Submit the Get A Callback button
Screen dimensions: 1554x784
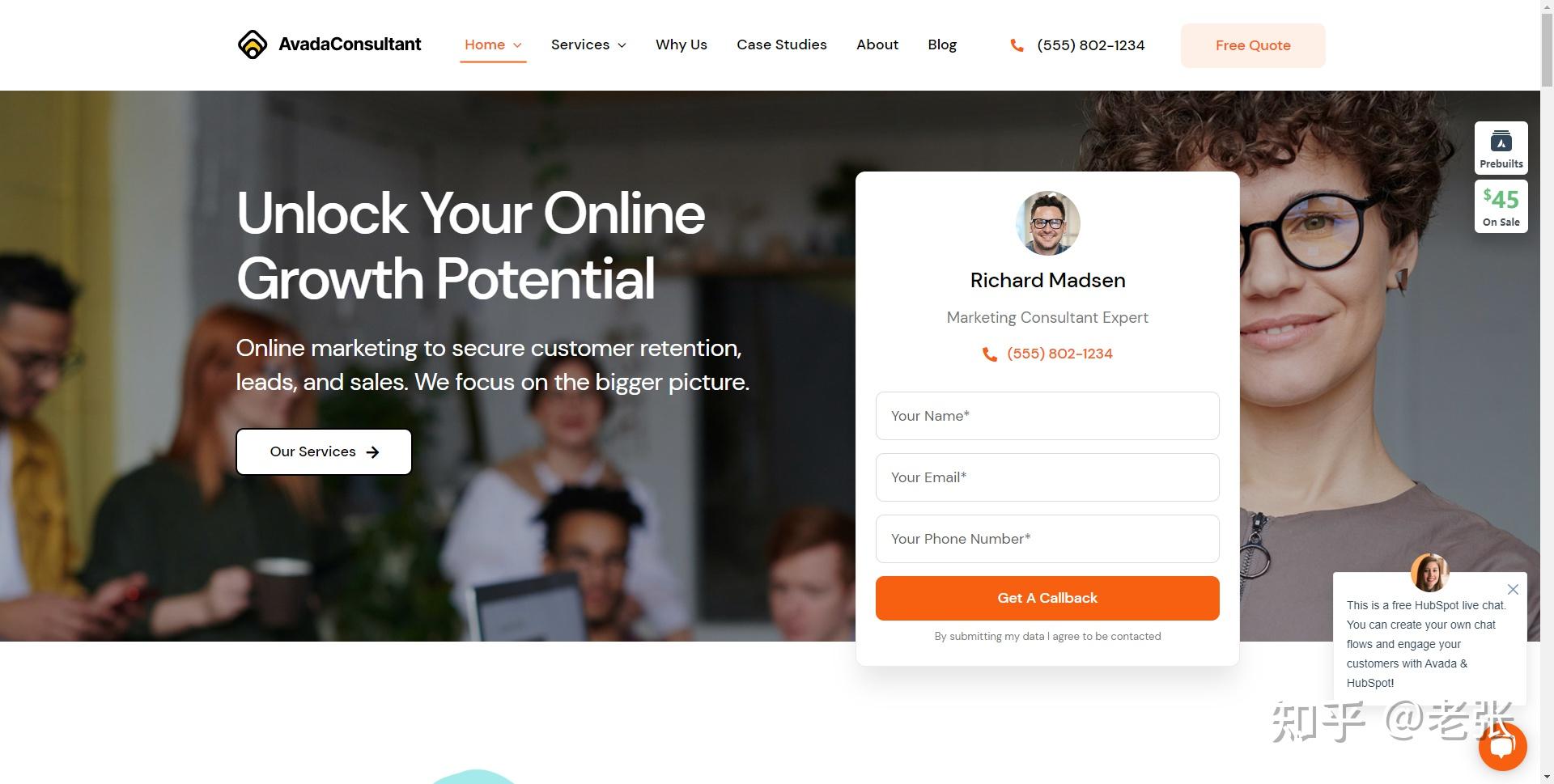click(x=1047, y=598)
